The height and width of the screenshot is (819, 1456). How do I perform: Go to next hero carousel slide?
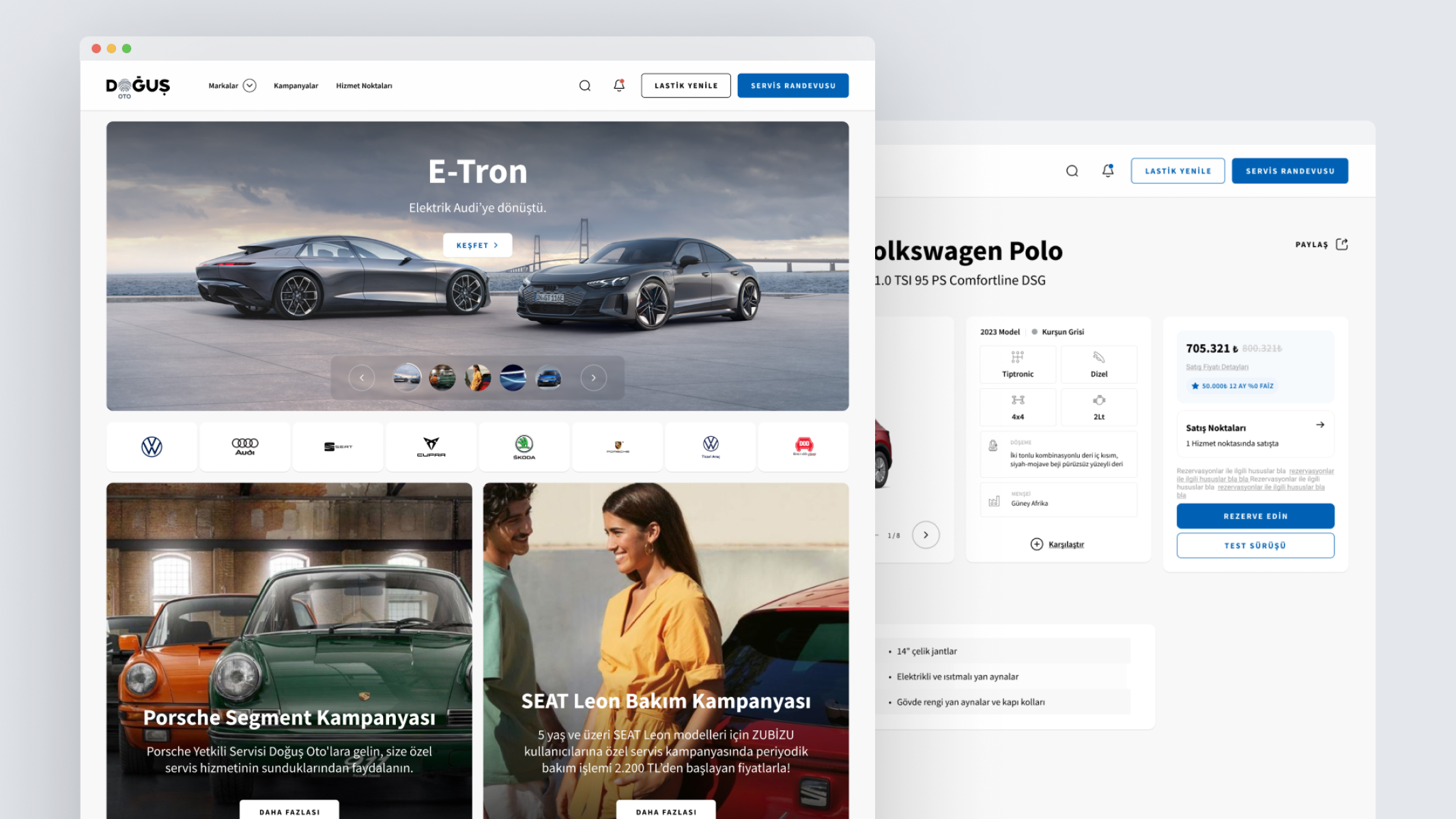tap(593, 377)
